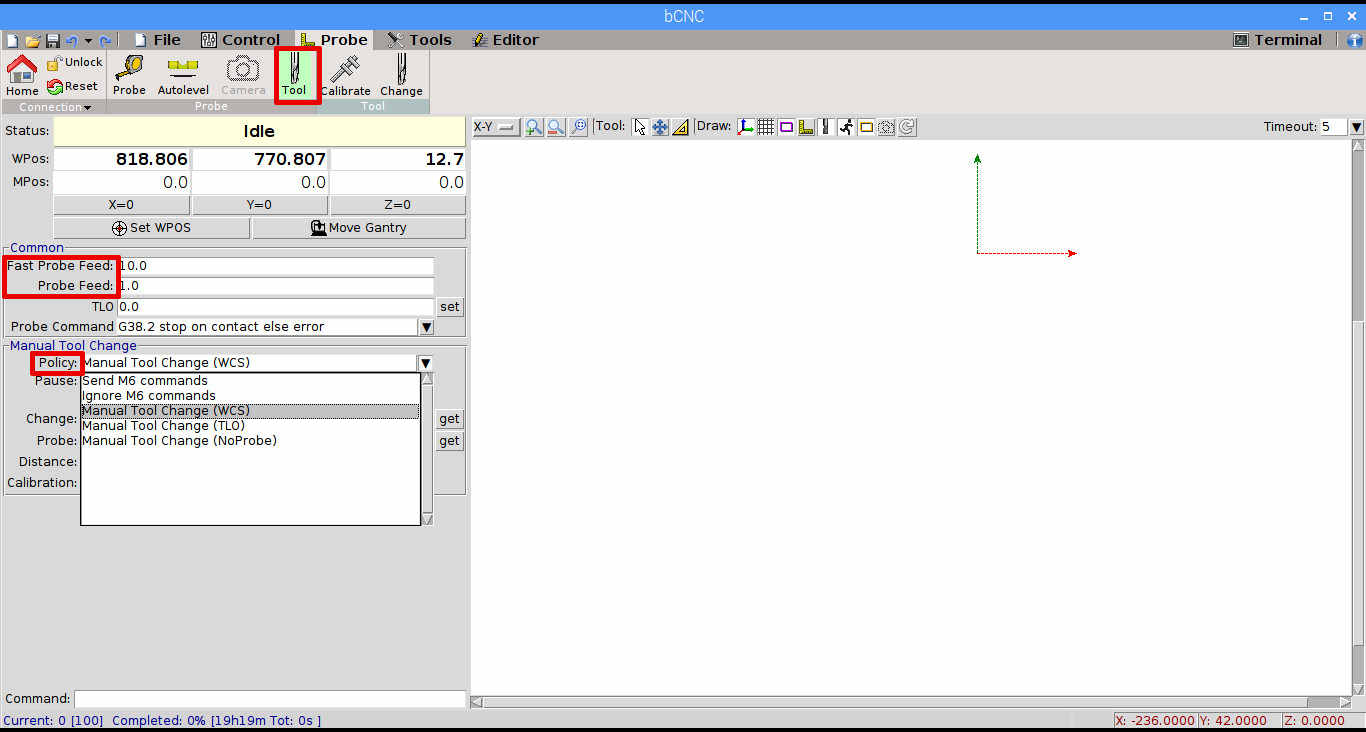
Task: Collapse the Policy dropdown arrow
Action: [425, 363]
